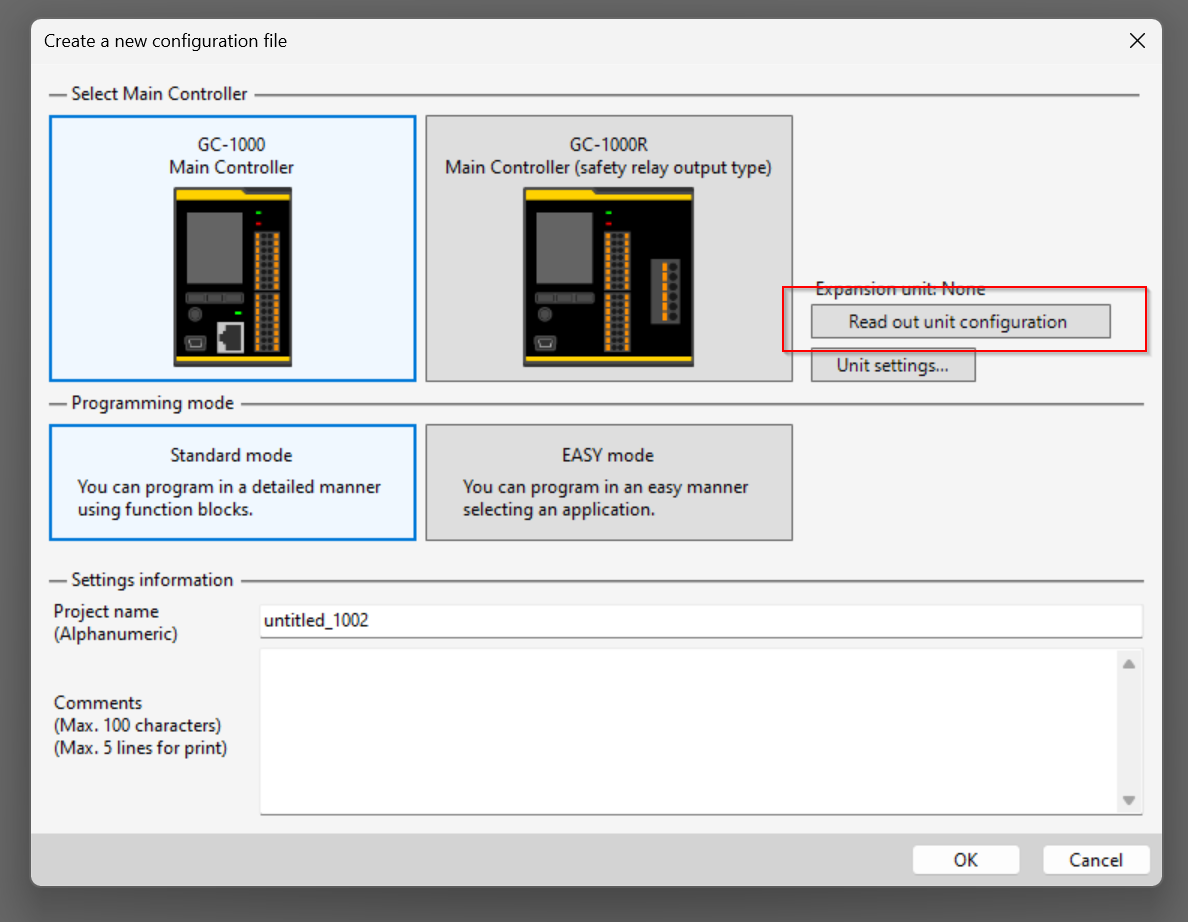This screenshot has width=1188, height=922.
Task: Click inside the Comments text area
Action: click(x=689, y=732)
